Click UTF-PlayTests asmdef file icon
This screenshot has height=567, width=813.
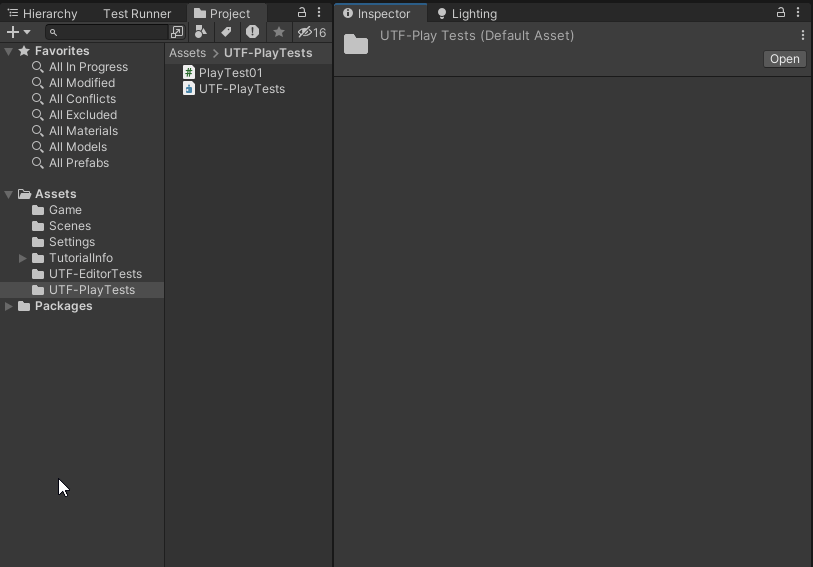click(x=189, y=89)
